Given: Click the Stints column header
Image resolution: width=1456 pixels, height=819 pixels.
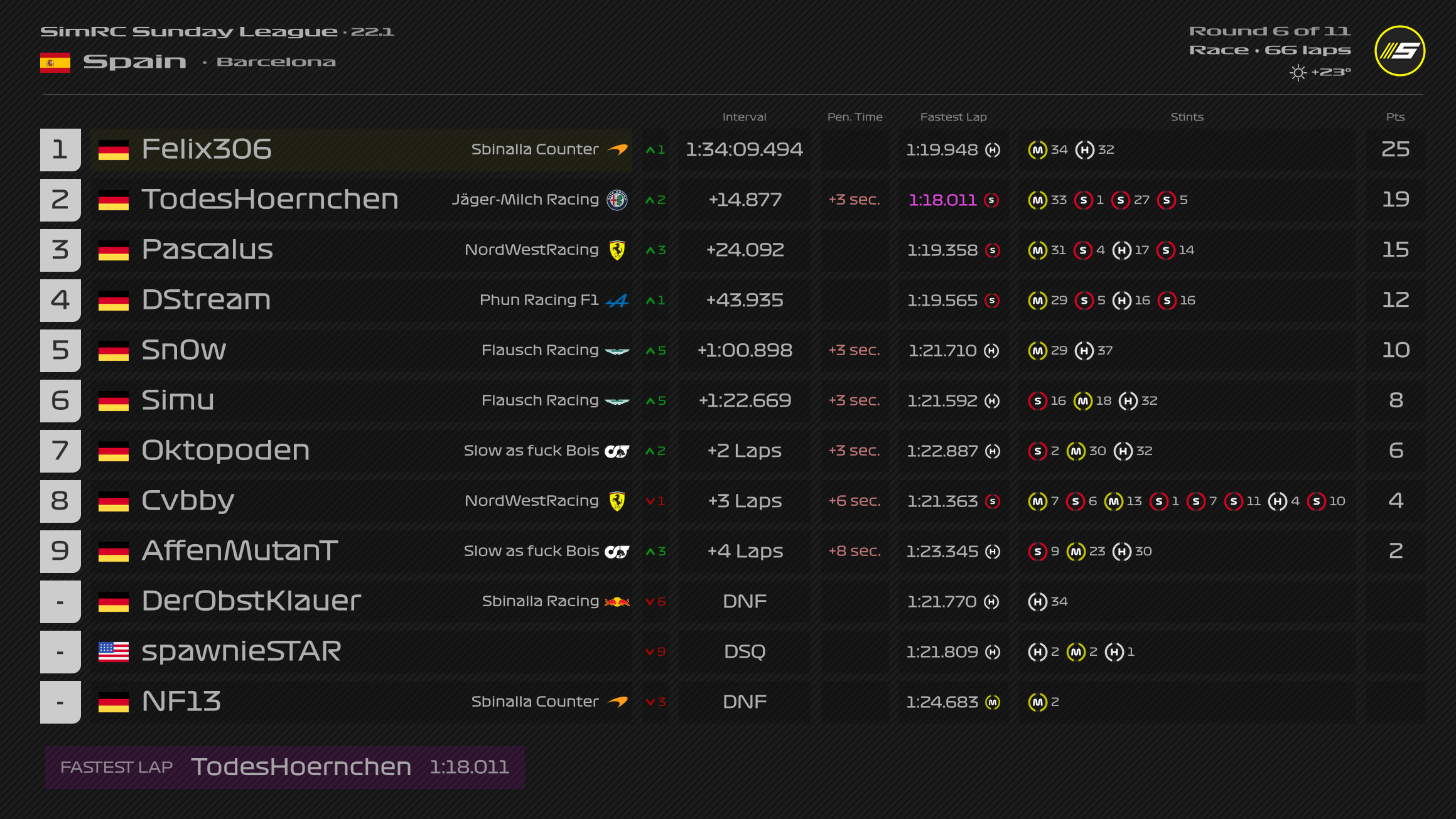Looking at the screenshot, I should pos(1187,117).
